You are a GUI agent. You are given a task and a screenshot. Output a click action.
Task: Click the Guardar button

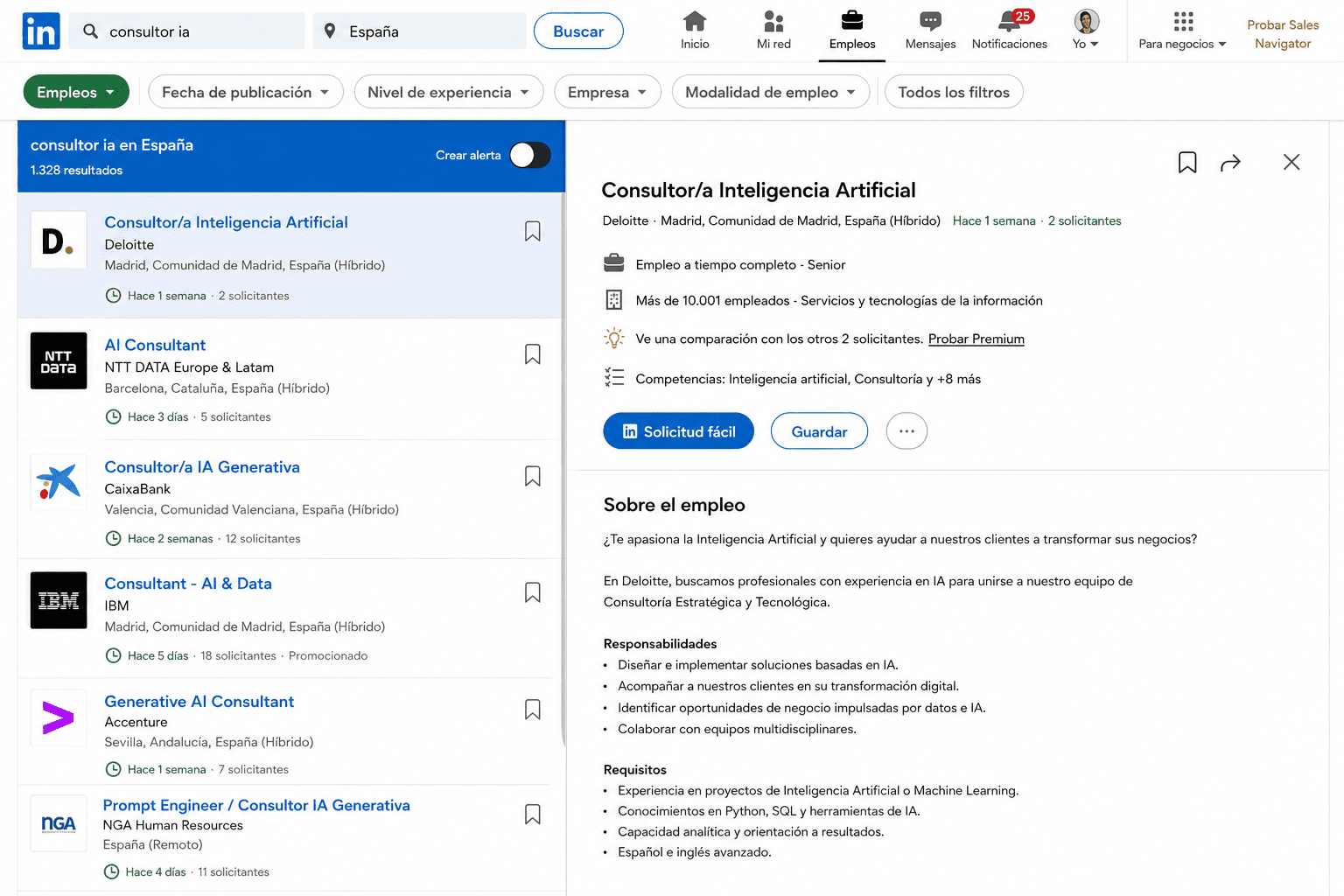pyautogui.click(x=819, y=431)
